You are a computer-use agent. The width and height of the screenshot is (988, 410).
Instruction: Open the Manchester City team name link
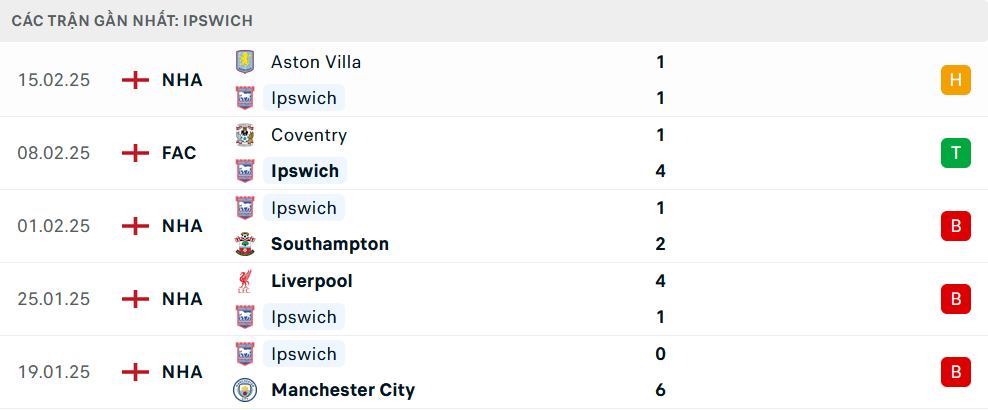[x=343, y=390]
